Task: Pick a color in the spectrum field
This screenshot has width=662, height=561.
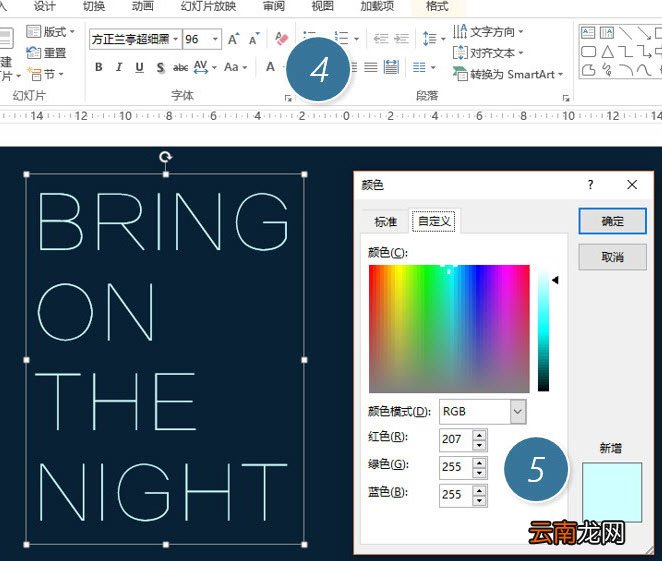Action: click(449, 329)
